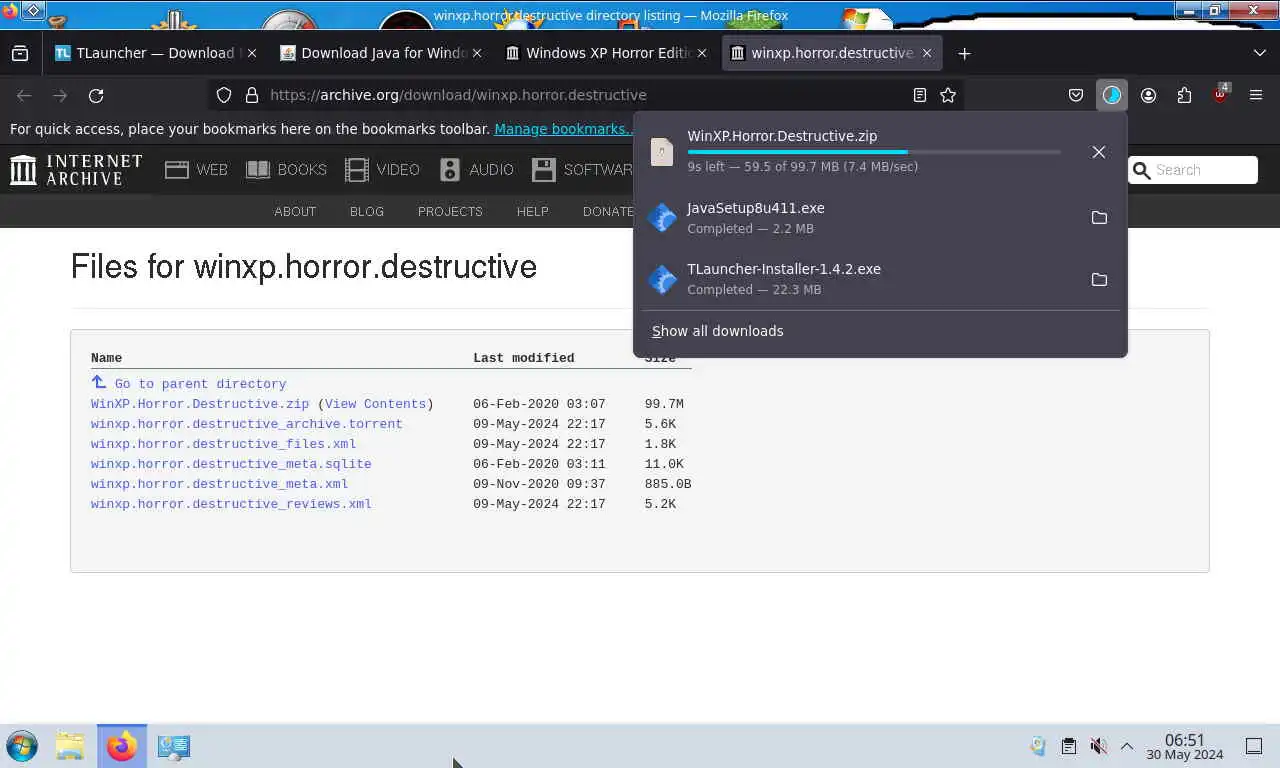This screenshot has width=1280, height=768.
Task: Show all downloads
Action: [717, 331]
